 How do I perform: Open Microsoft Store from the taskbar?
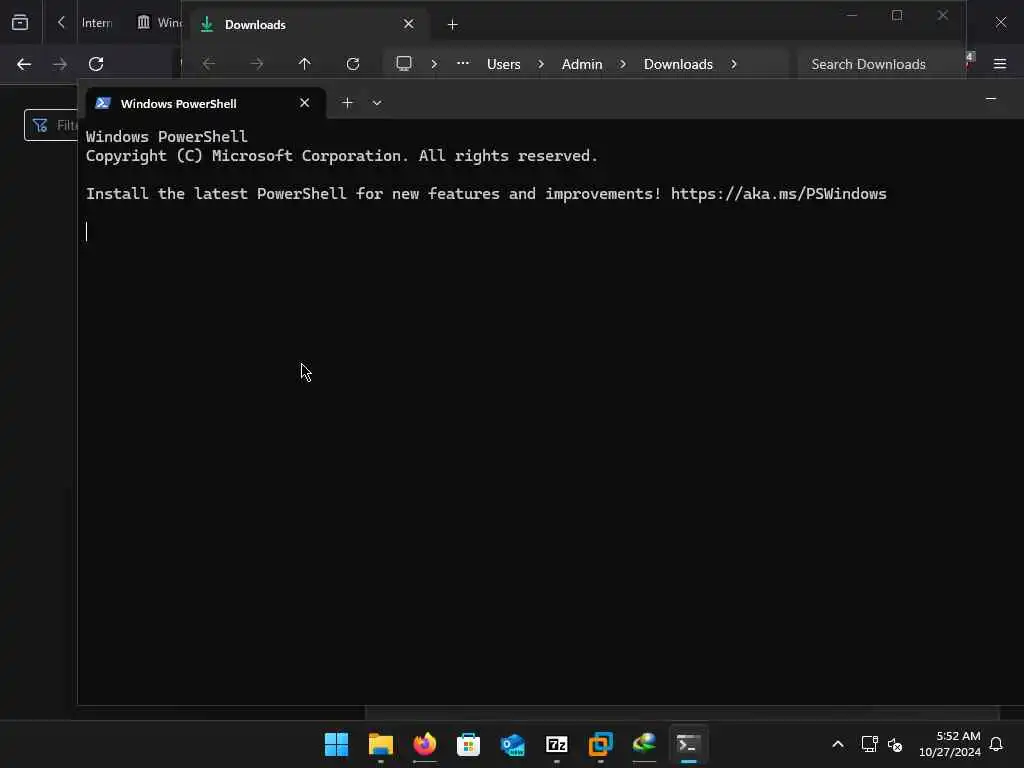point(468,744)
